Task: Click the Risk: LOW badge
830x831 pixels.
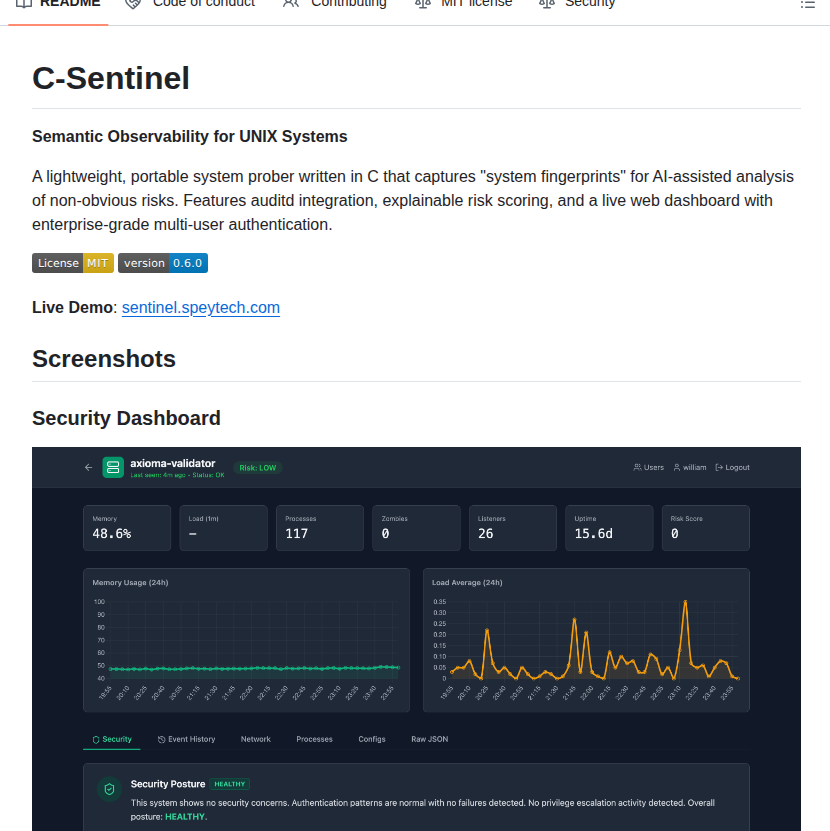Action: pos(257,467)
